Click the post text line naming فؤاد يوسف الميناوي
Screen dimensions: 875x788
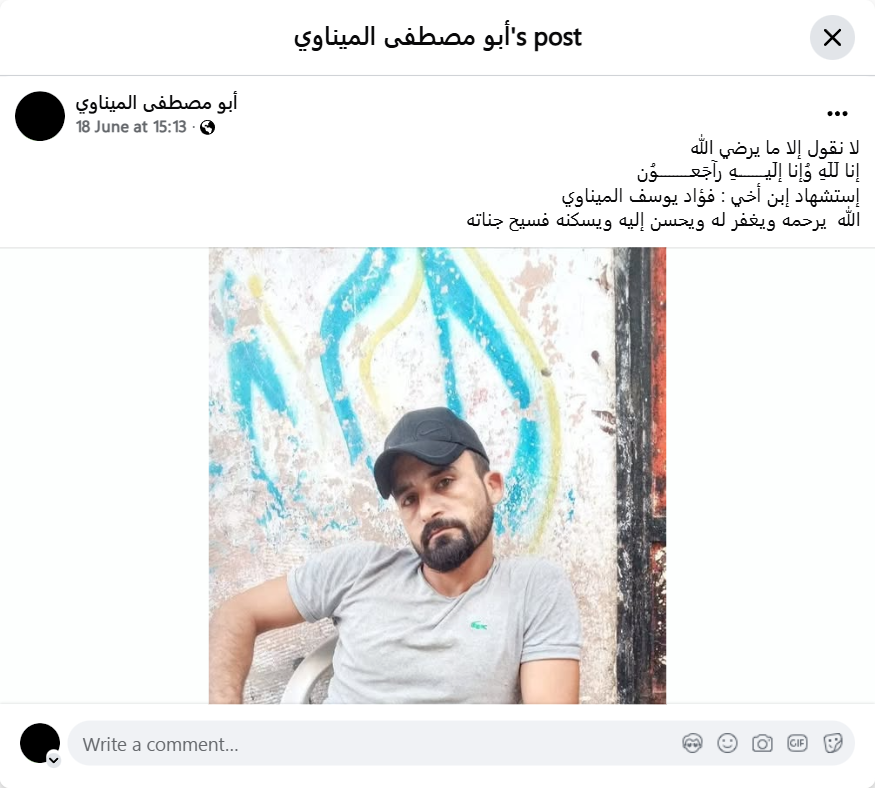pyautogui.click(x=710, y=196)
